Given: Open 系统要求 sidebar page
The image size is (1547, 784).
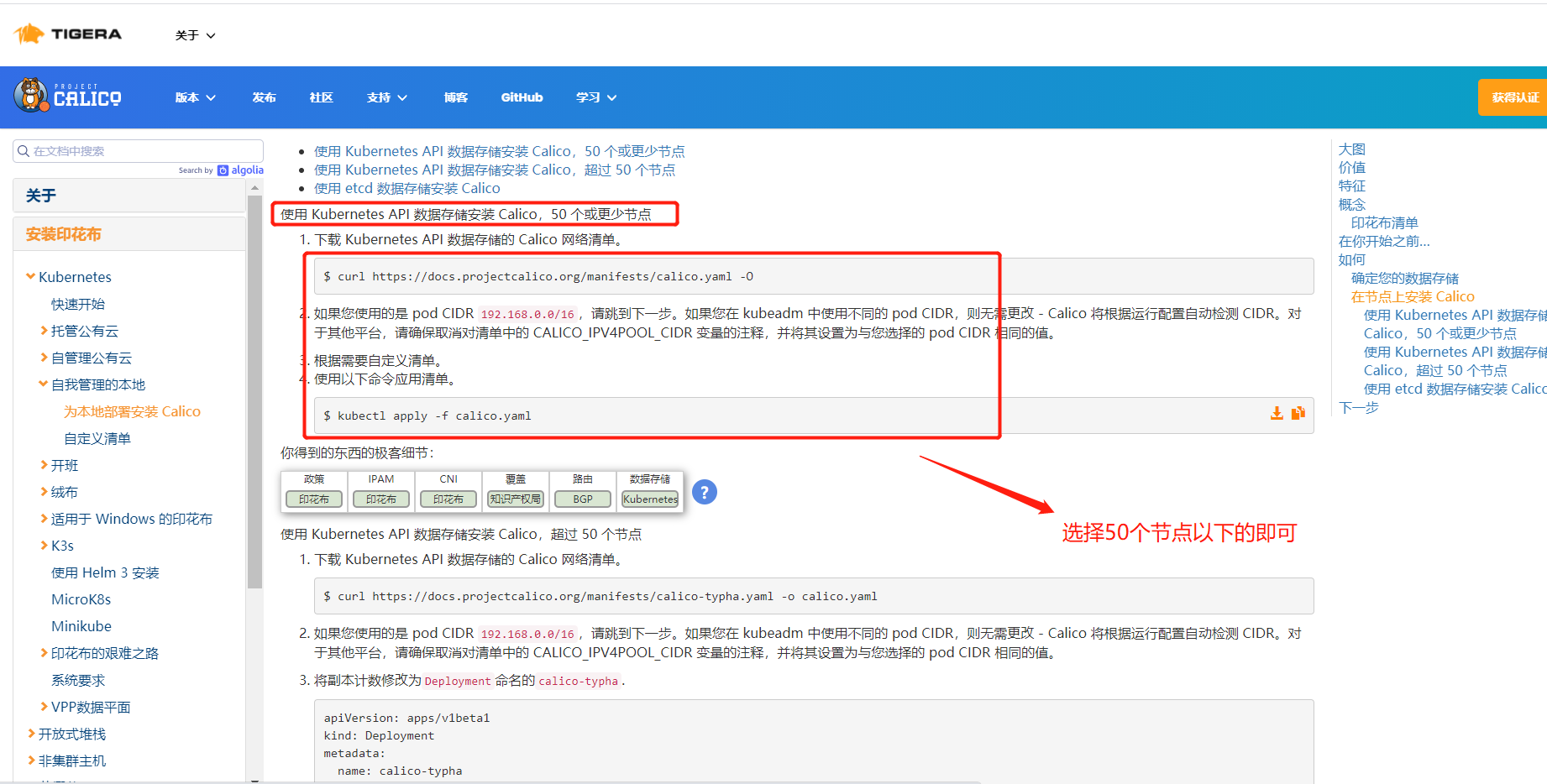Looking at the screenshot, I should click(x=78, y=680).
